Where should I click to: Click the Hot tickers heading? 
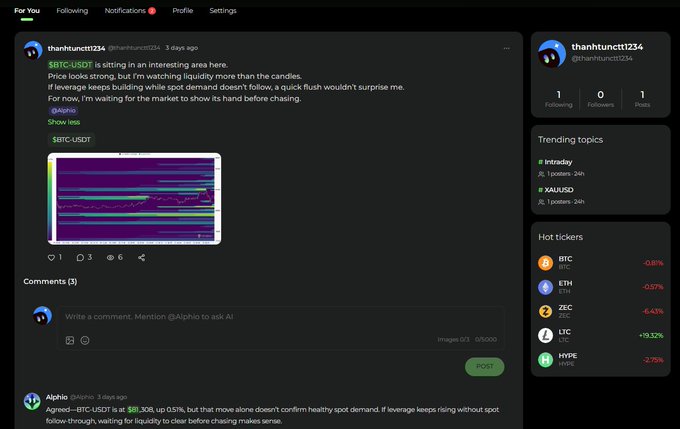click(x=560, y=237)
